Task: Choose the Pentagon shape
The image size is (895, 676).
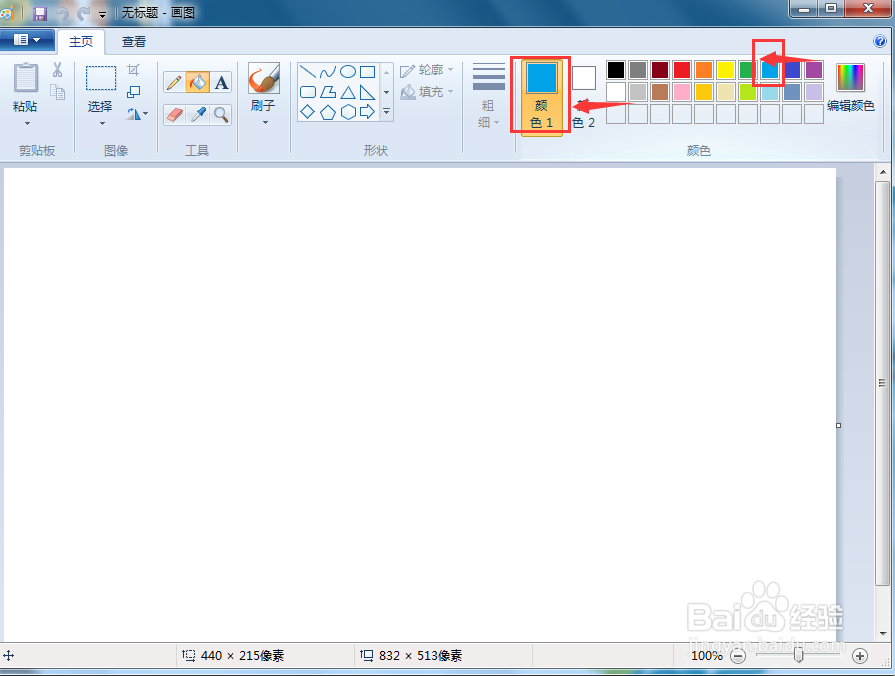Action: 328,112
